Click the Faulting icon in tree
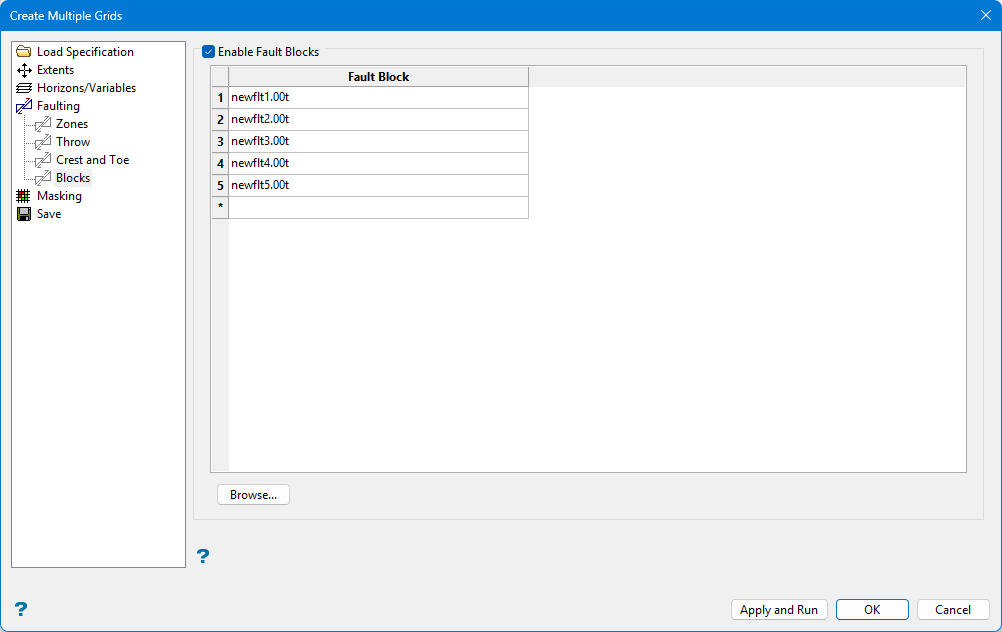 click(24, 106)
